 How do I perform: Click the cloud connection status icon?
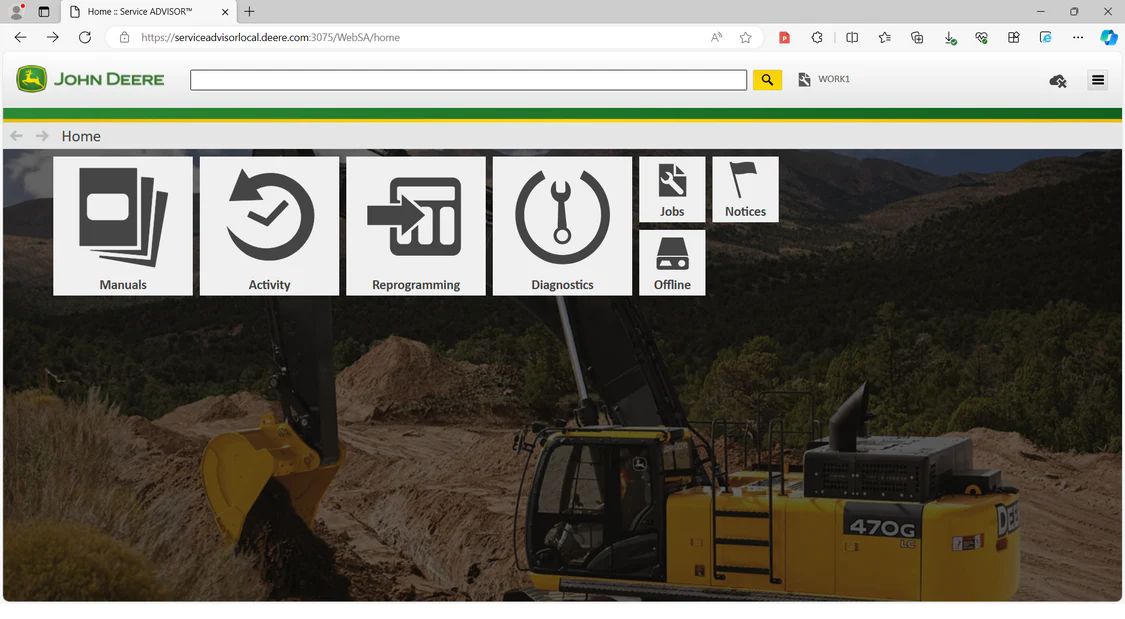(x=1058, y=81)
